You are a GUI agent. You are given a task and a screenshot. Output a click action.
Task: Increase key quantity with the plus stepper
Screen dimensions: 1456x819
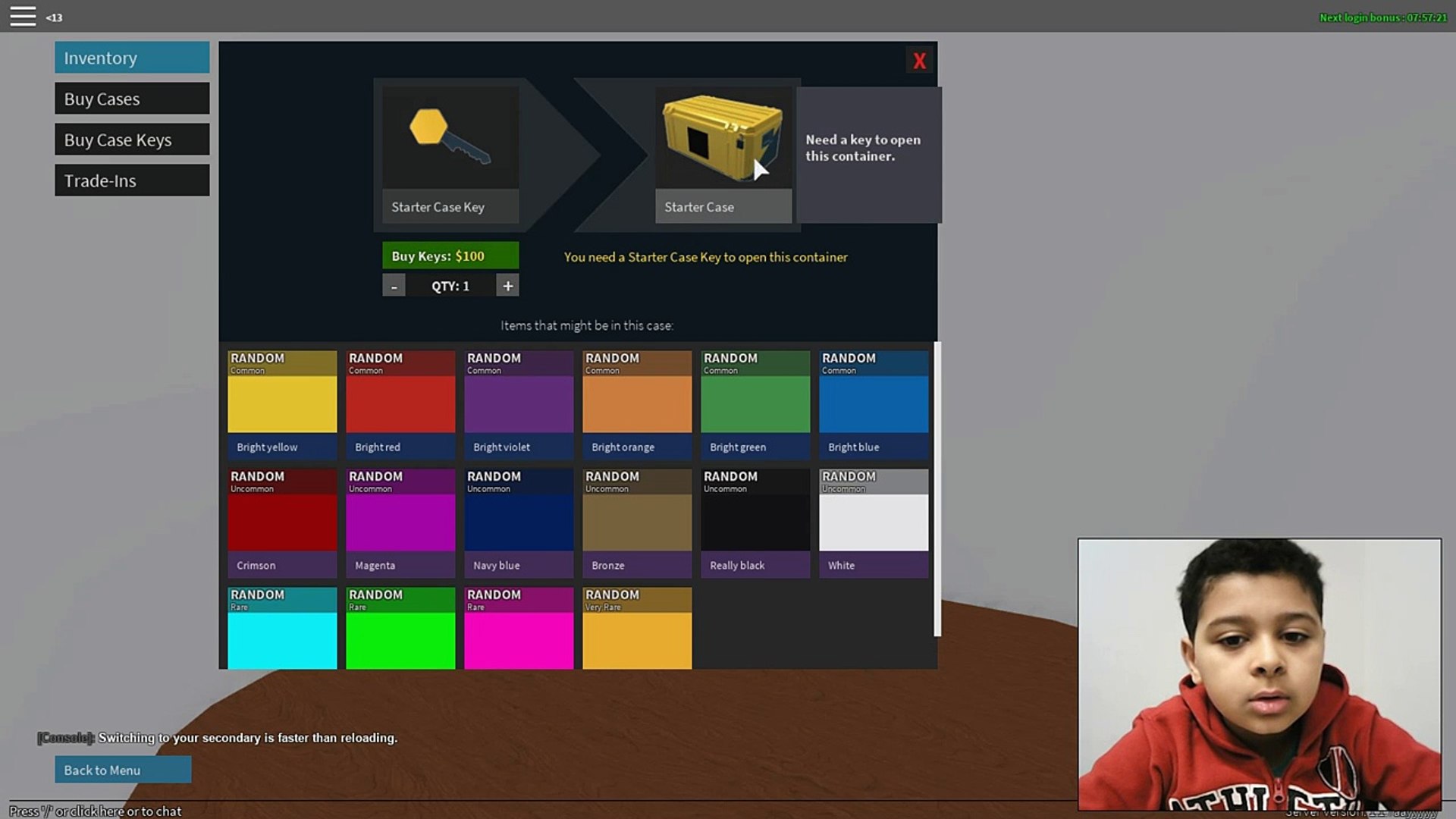pyautogui.click(x=507, y=285)
